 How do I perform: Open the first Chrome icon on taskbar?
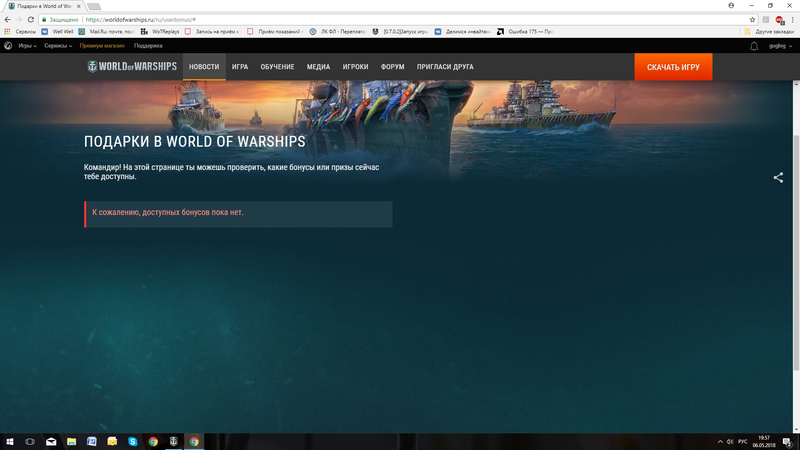[153, 441]
